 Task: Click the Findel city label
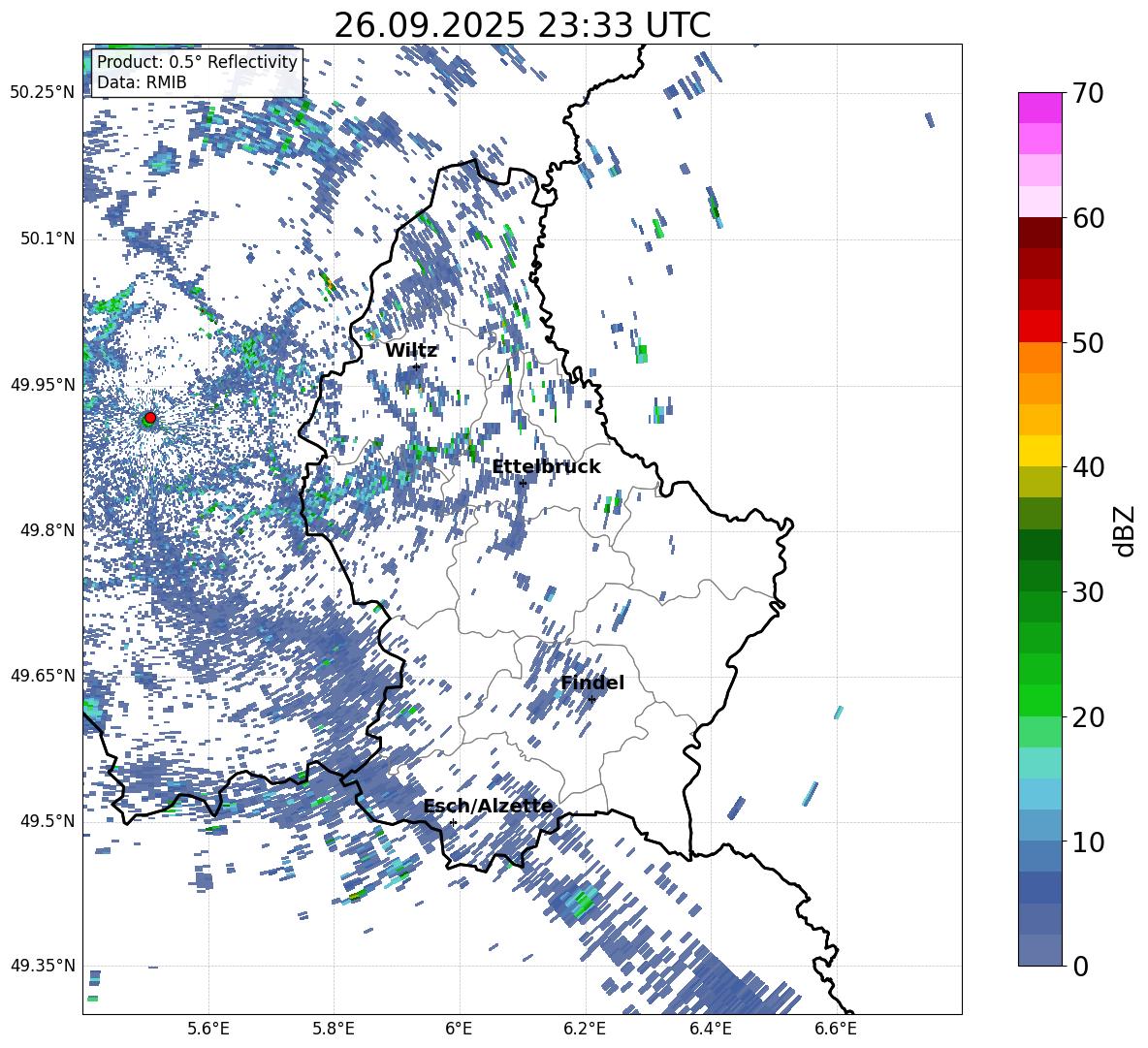(592, 683)
